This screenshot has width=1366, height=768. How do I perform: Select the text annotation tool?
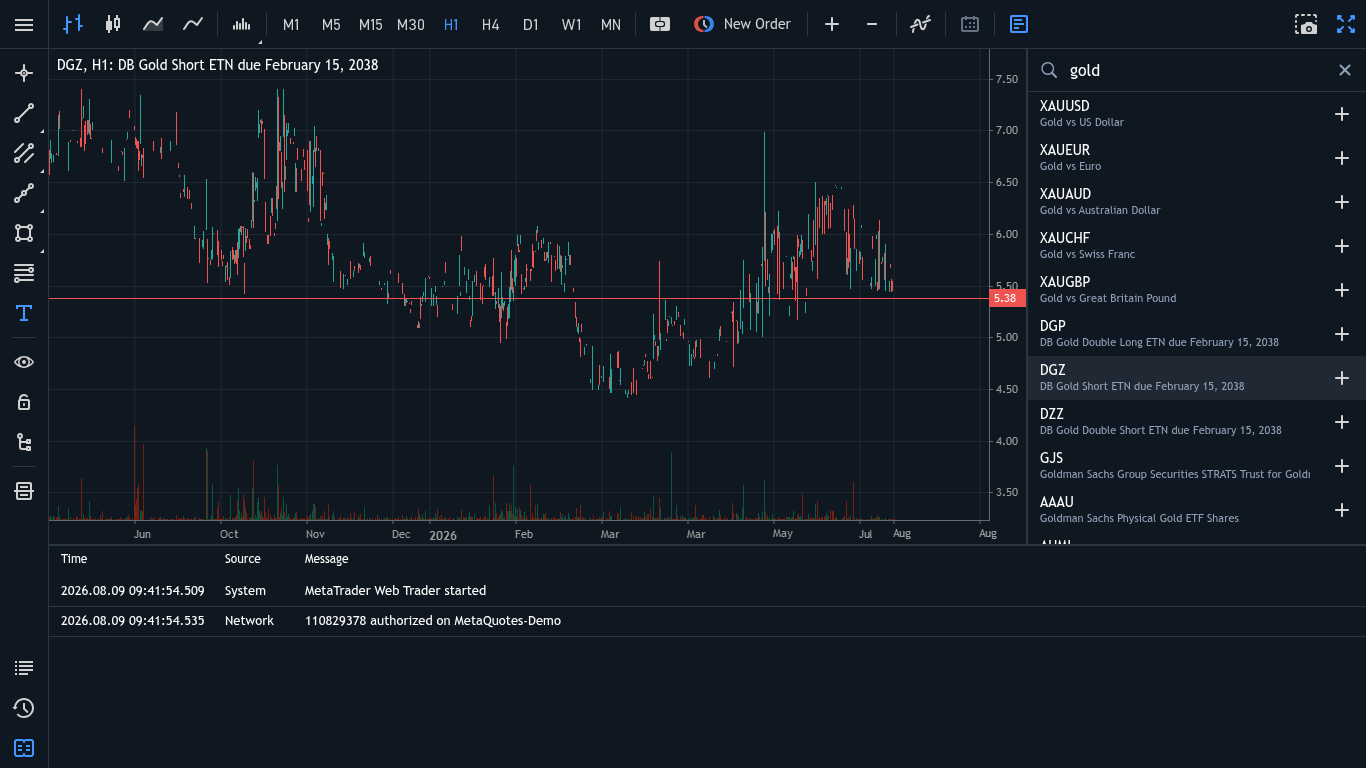pos(24,313)
